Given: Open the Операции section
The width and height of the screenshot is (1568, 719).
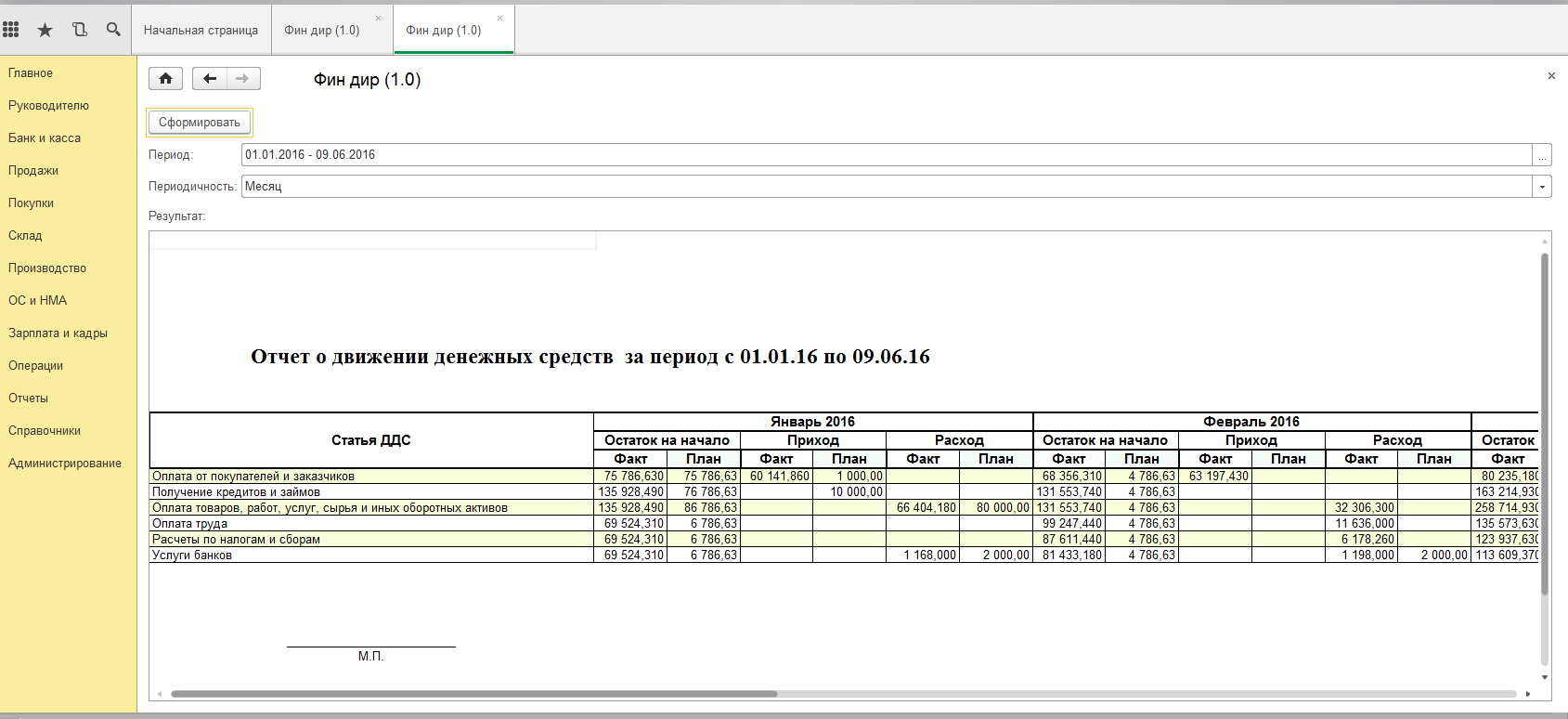Looking at the screenshot, I should [x=36, y=366].
